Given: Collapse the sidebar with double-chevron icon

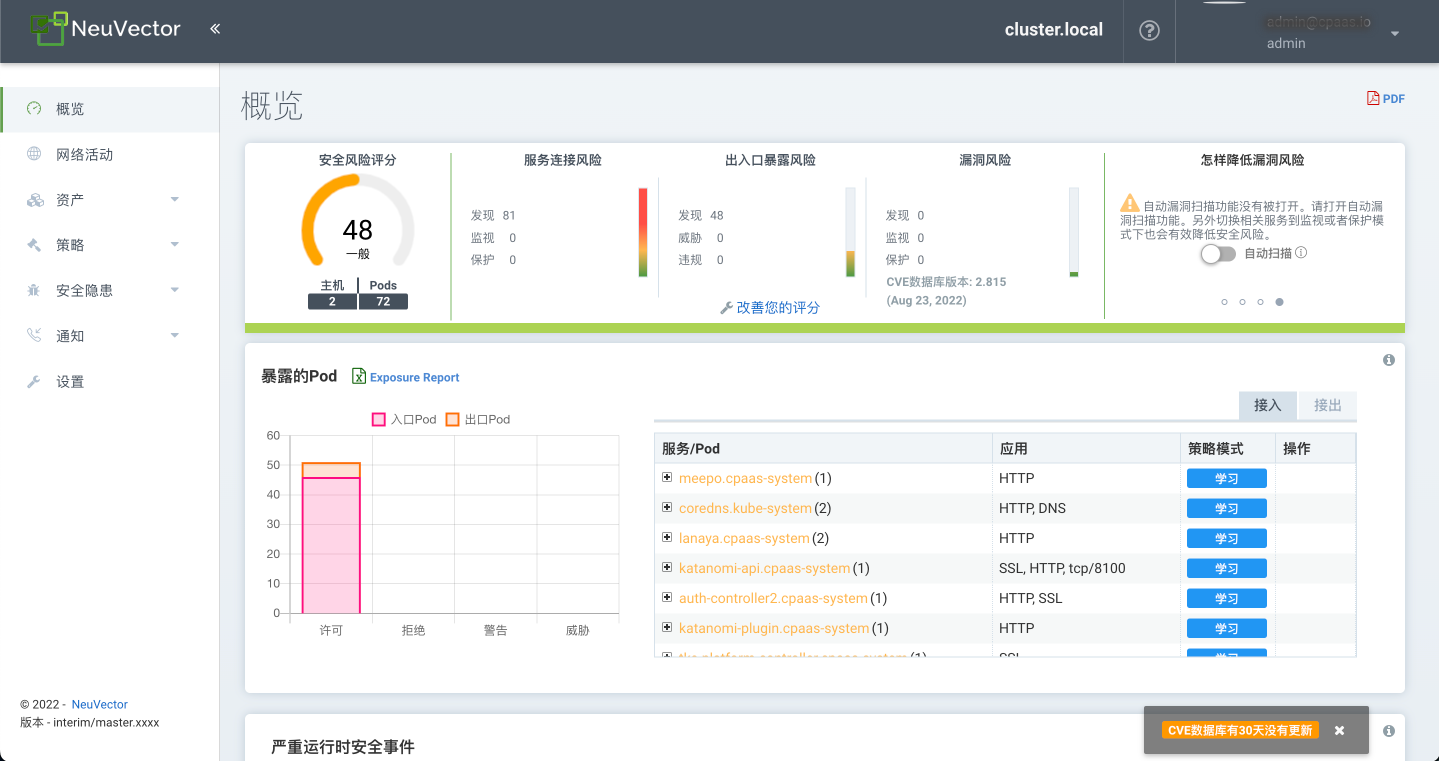Looking at the screenshot, I should click(215, 29).
